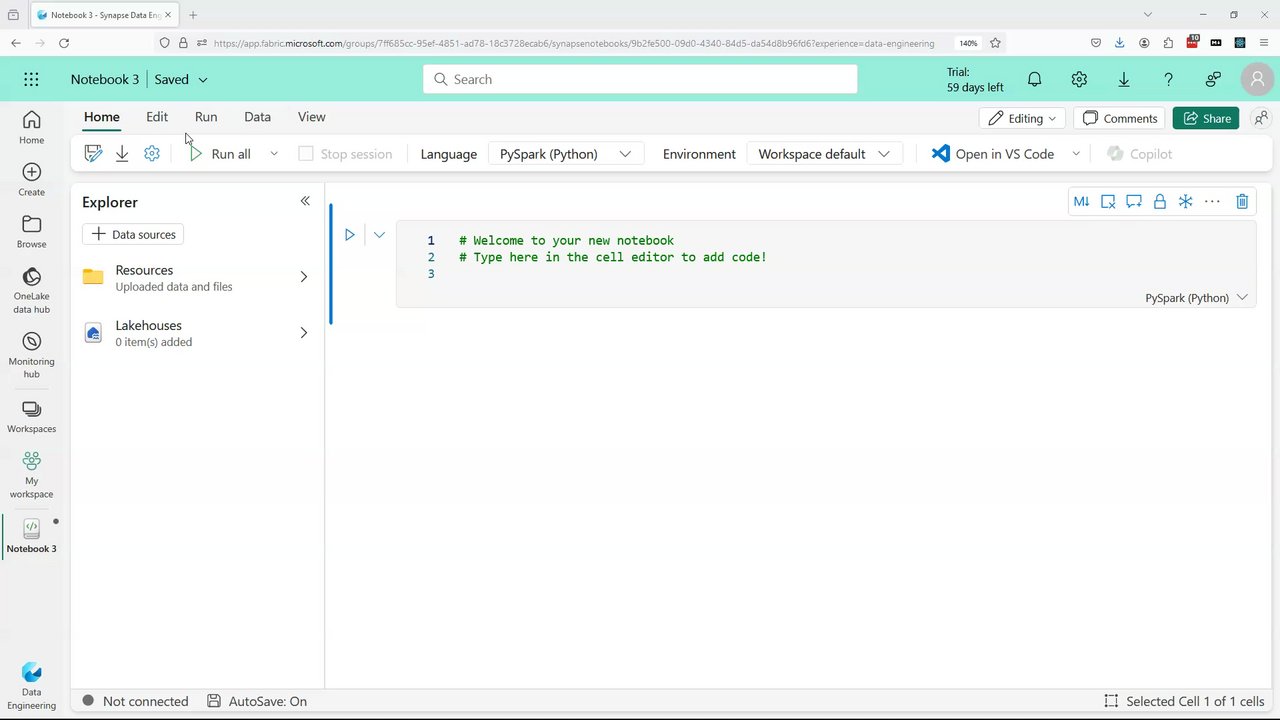Add Data sources in Explorer
The width and height of the screenshot is (1280, 720).
pyautogui.click(x=133, y=234)
